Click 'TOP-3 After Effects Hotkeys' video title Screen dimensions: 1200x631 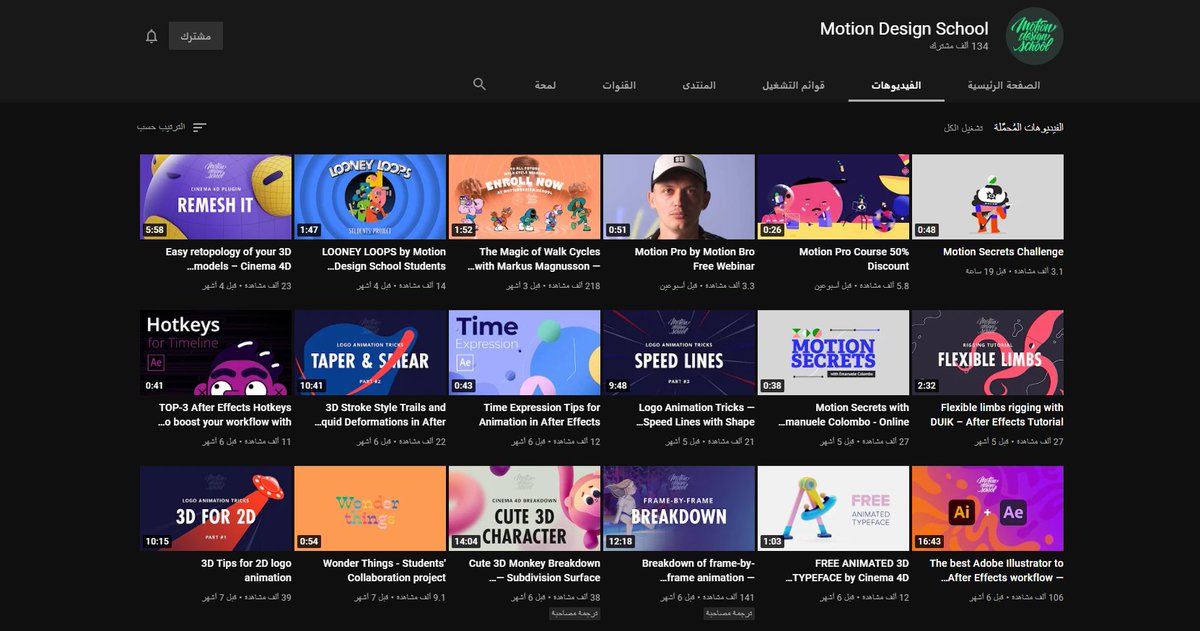225,415
